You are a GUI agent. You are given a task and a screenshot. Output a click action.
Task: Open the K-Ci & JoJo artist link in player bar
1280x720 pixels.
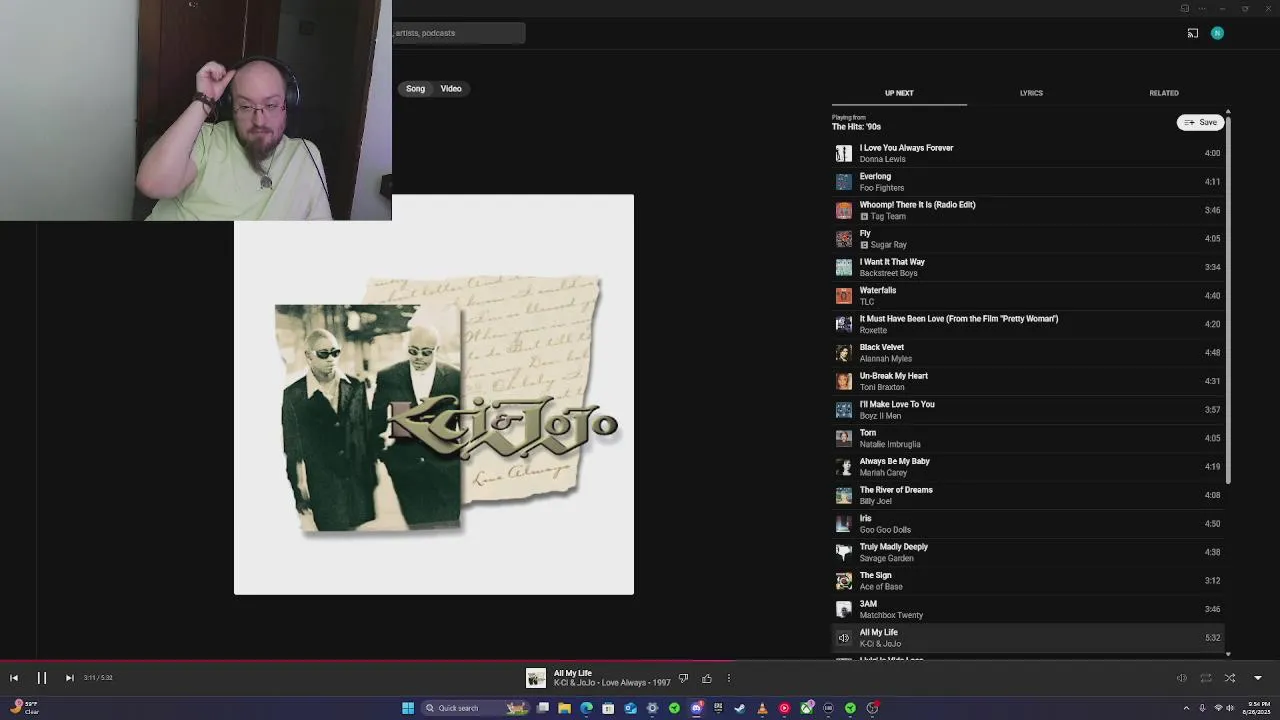tap(576, 683)
